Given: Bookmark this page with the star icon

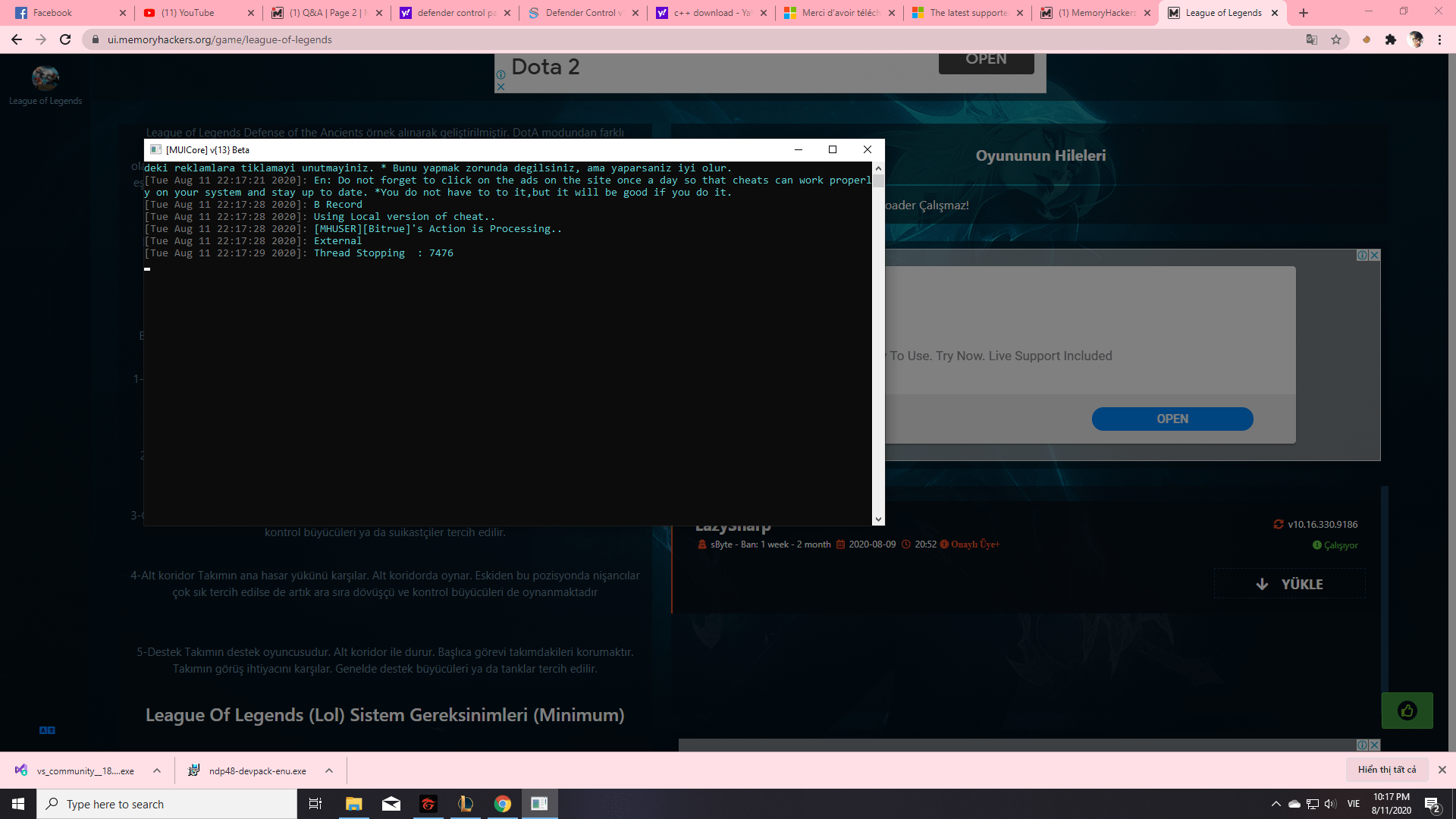Looking at the screenshot, I should pos(1336,39).
